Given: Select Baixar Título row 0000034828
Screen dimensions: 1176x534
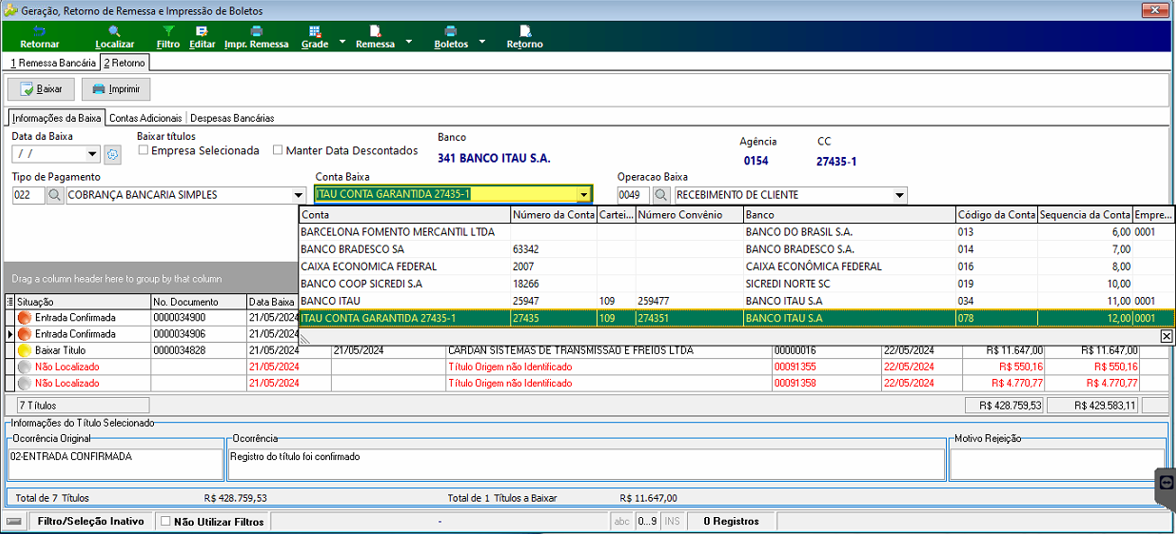Looking at the screenshot, I should click(585, 350).
